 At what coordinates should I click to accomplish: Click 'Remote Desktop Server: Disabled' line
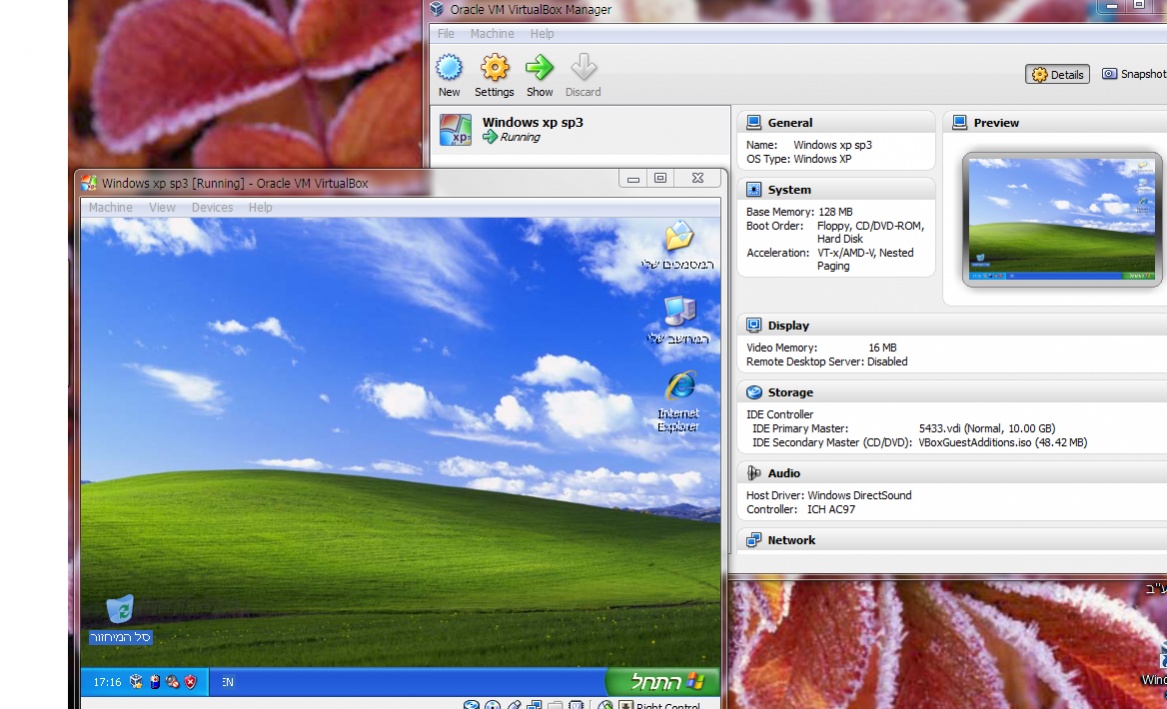coord(827,362)
